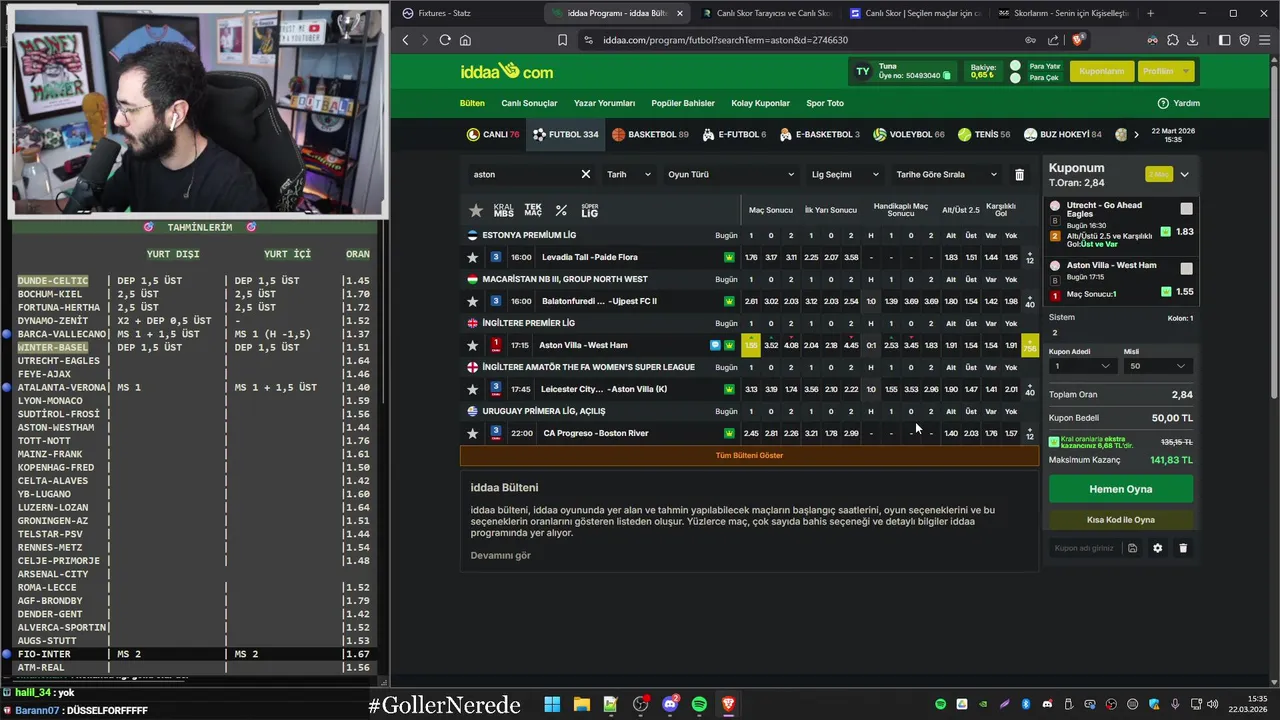The width and height of the screenshot is (1280, 720).
Task: Expand the Profilim dropdown arrow
Action: tap(1186, 71)
